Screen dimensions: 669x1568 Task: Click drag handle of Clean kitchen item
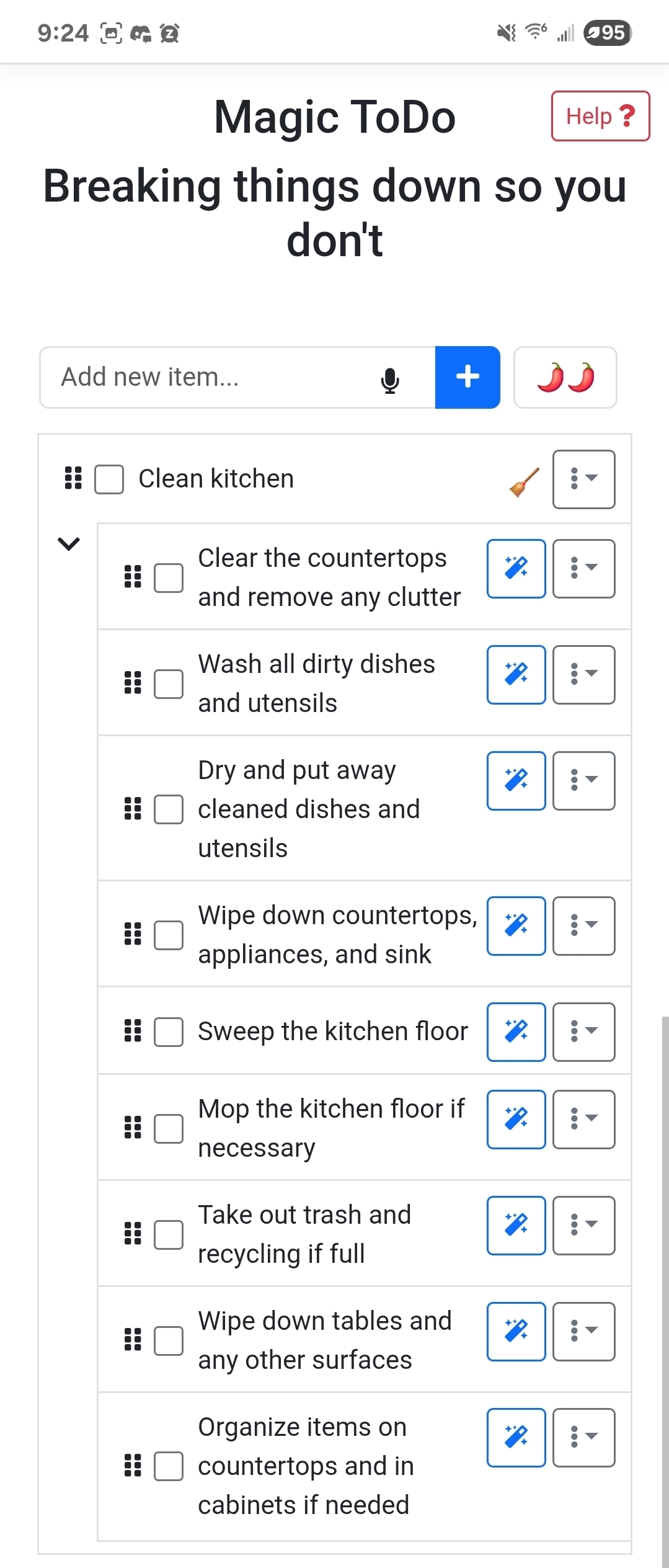coord(73,478)
